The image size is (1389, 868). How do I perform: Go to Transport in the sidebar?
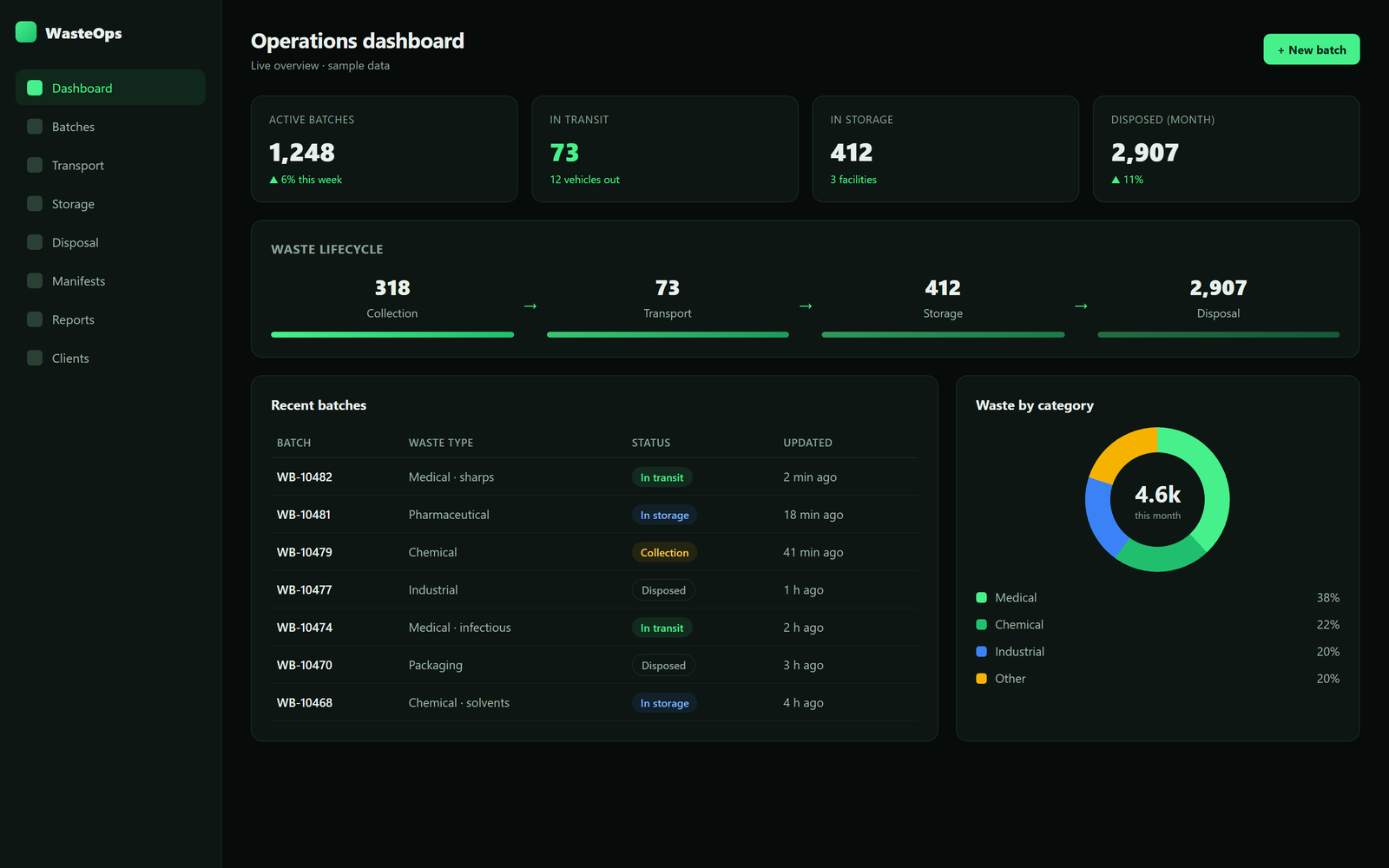point(110,165)
